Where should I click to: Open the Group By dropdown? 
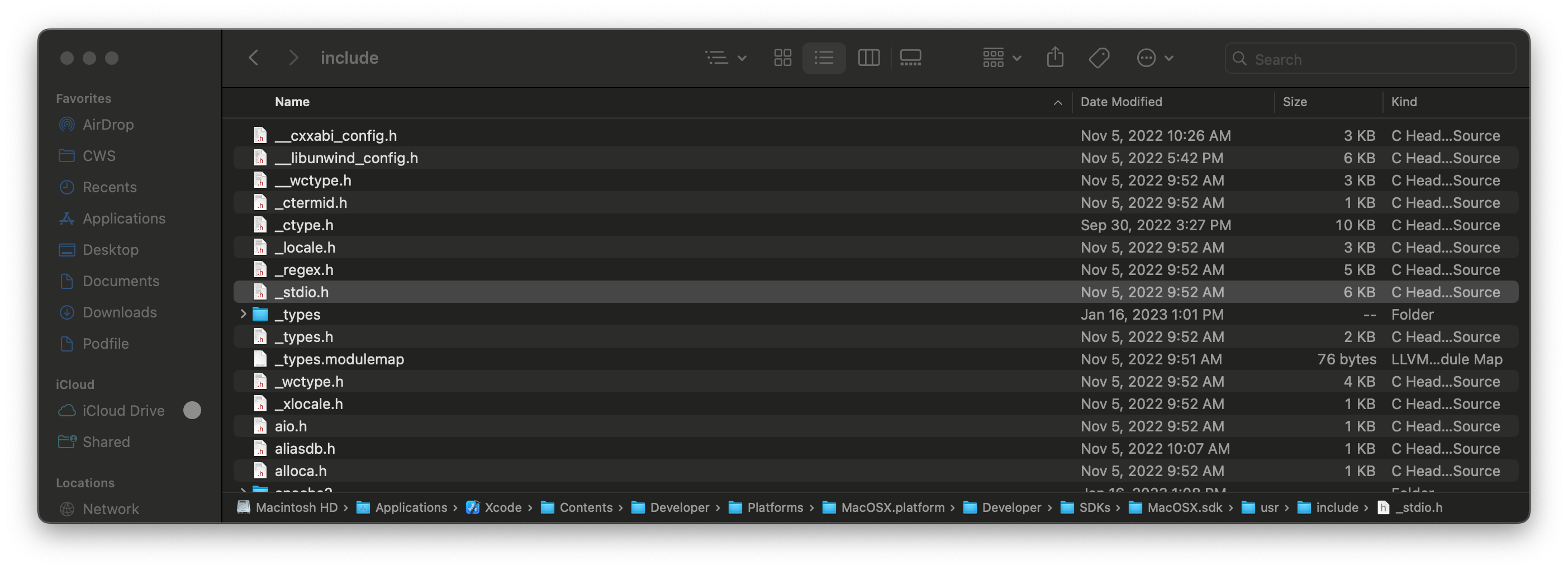click(1001, 59)
